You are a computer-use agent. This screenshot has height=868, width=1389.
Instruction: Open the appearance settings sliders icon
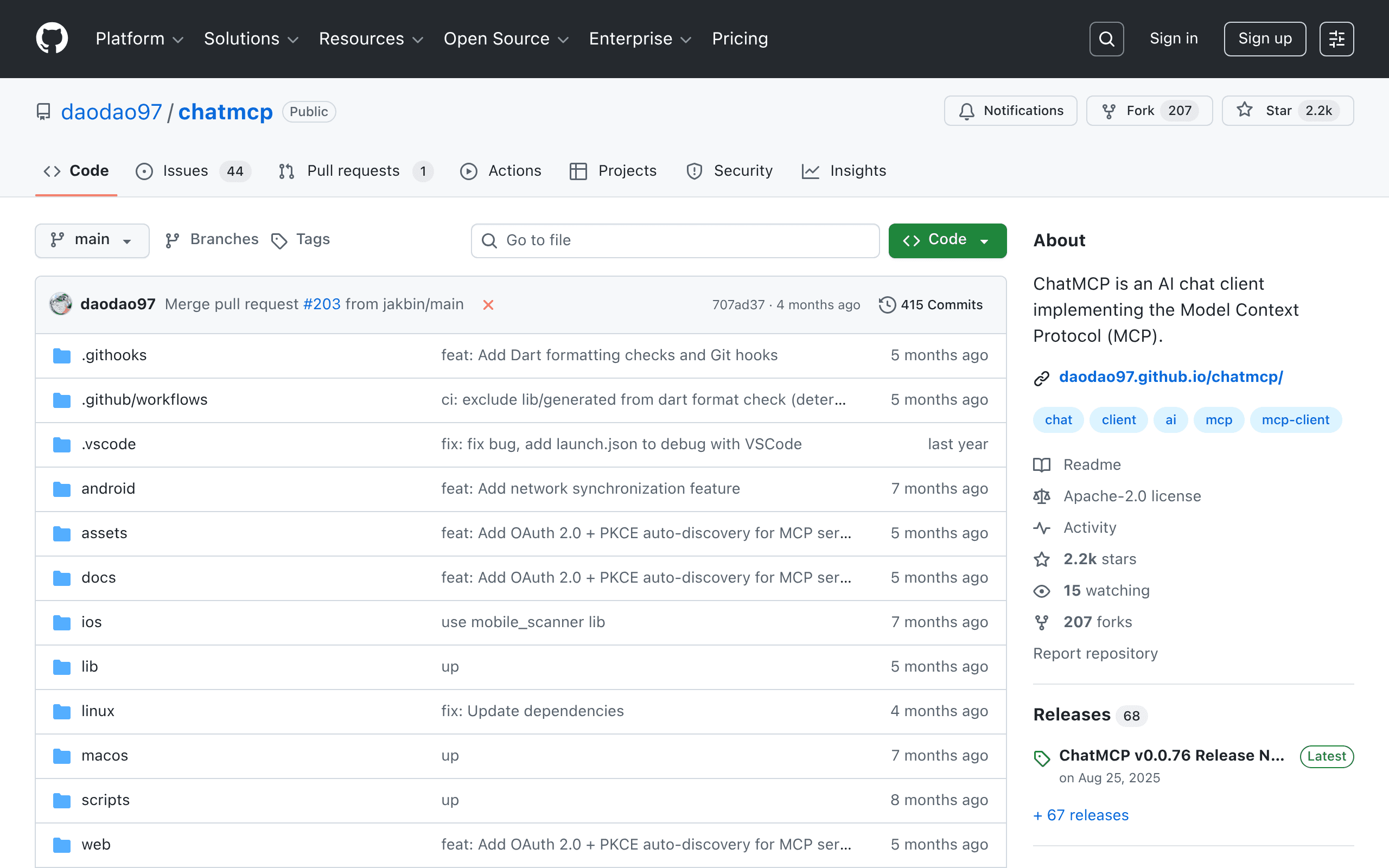click(1336, 39)
